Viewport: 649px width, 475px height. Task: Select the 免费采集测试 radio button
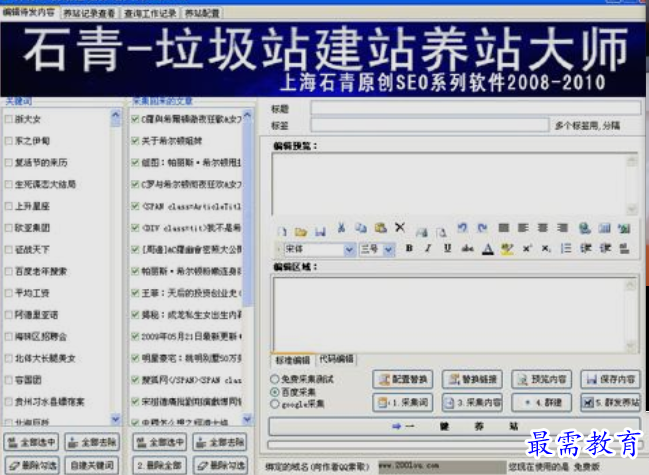point(274,379)
